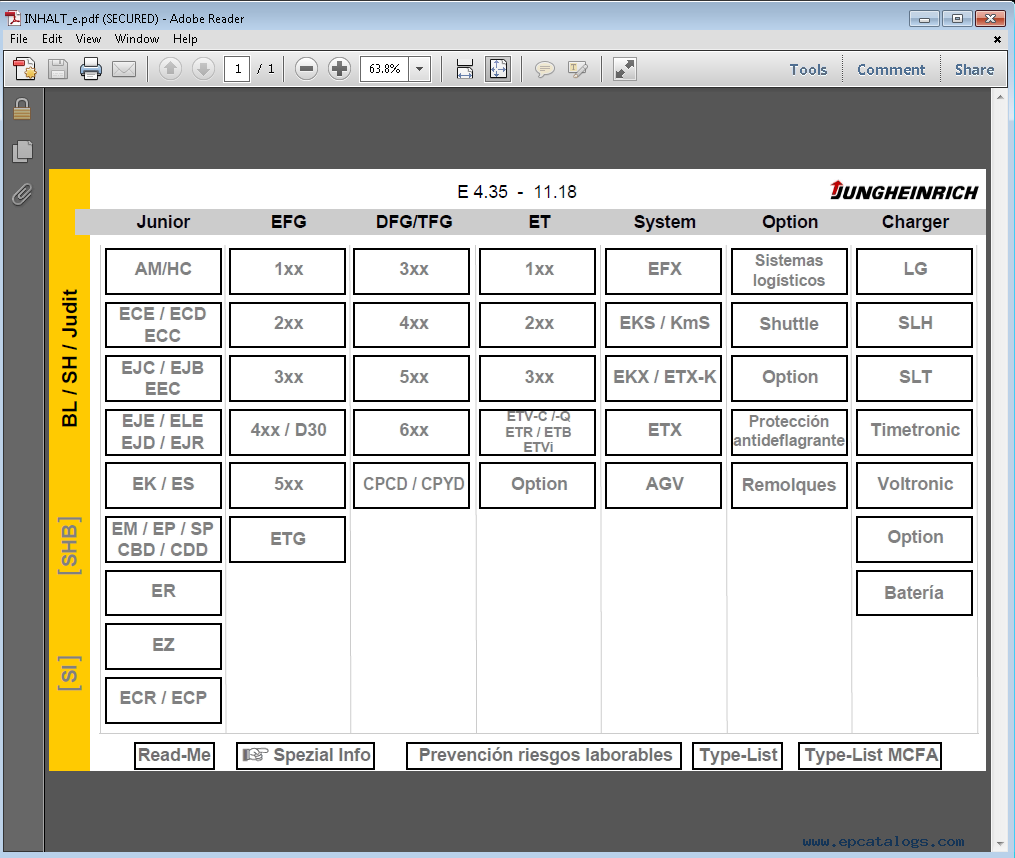The image size is (1015, 858).
Task: Go to previous page arrow
Action: (170, 69)
